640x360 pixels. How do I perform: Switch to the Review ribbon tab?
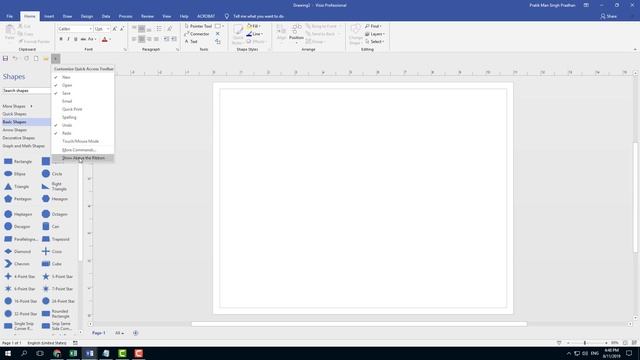[147, 16]
